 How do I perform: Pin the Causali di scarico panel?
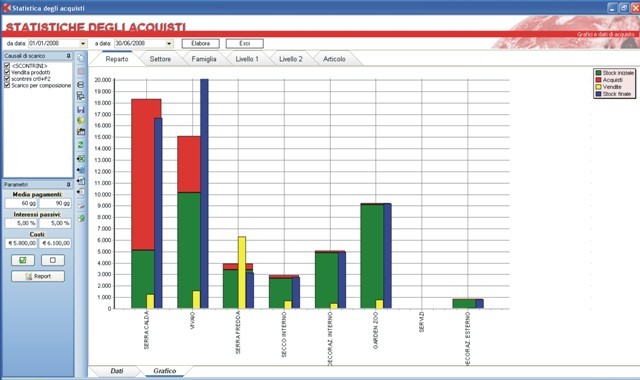point(68,56)
